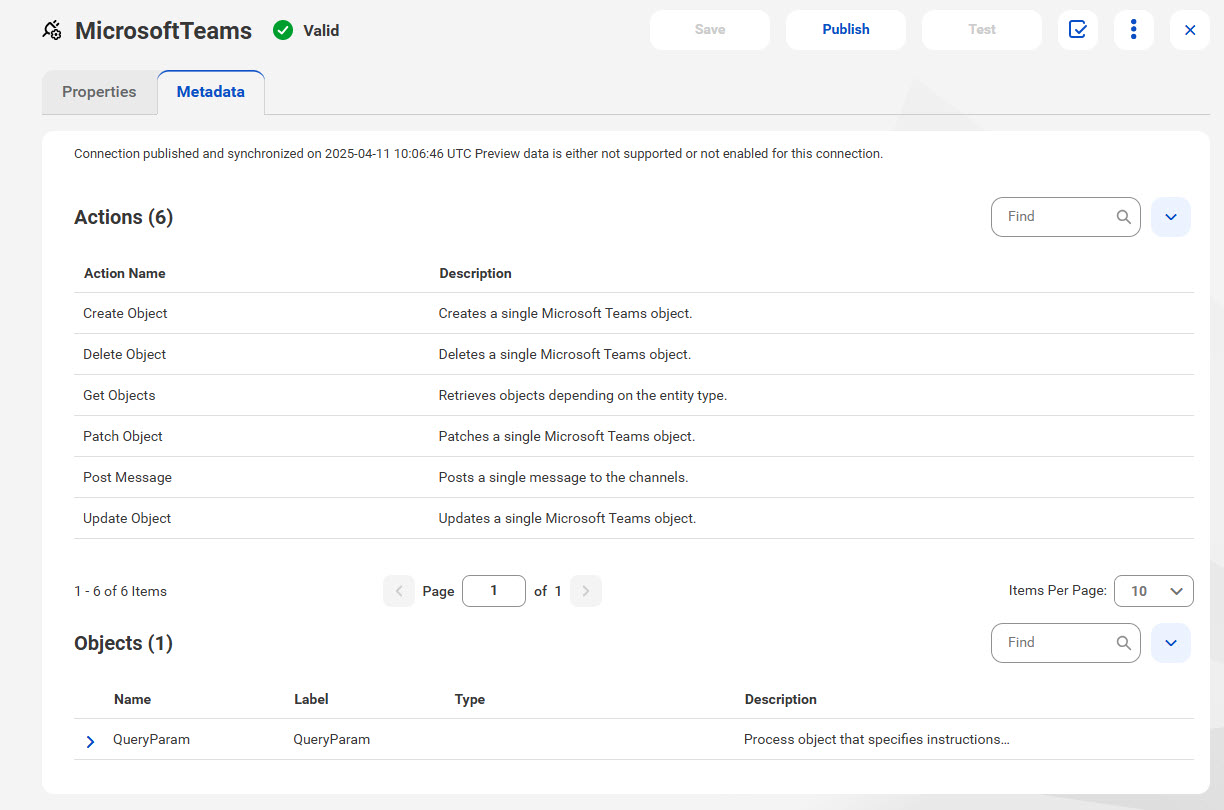Click the Test button
The height and width of the screenshot is (810, 1224).
pyautogui.click(x=982, y=30)
